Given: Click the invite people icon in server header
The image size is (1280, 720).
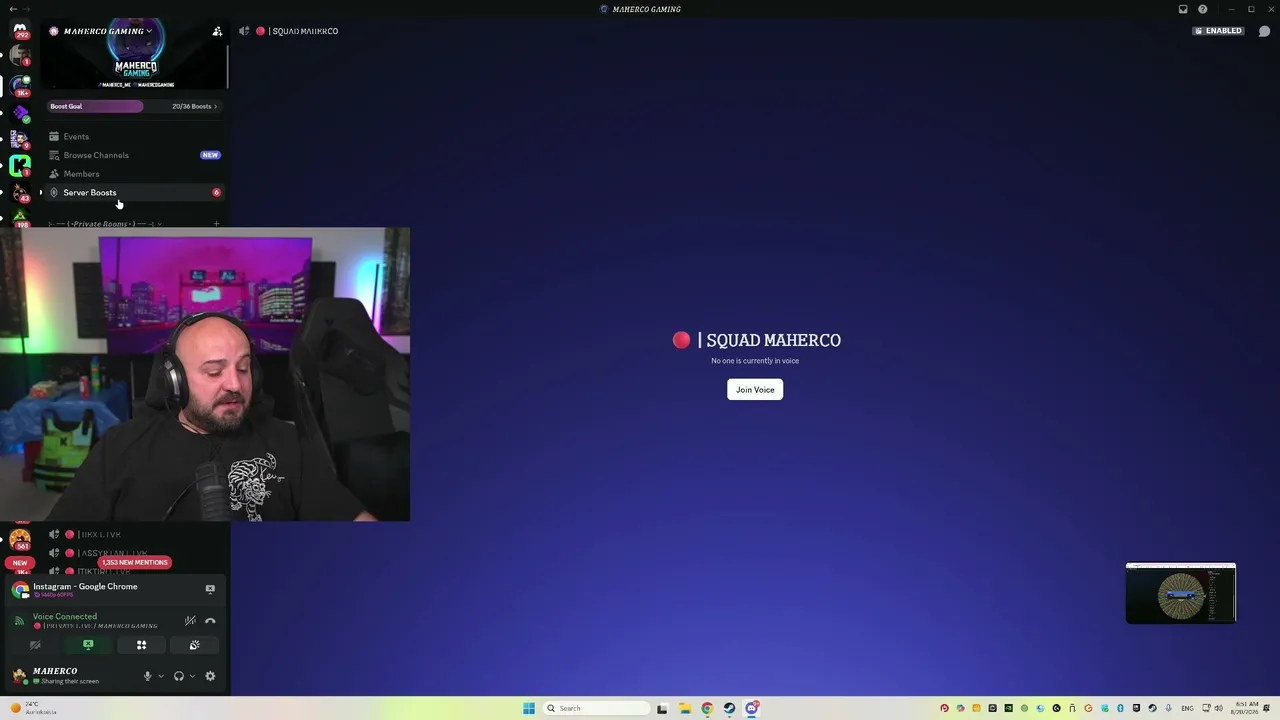Looking at the screenshot, I should 217,31.
